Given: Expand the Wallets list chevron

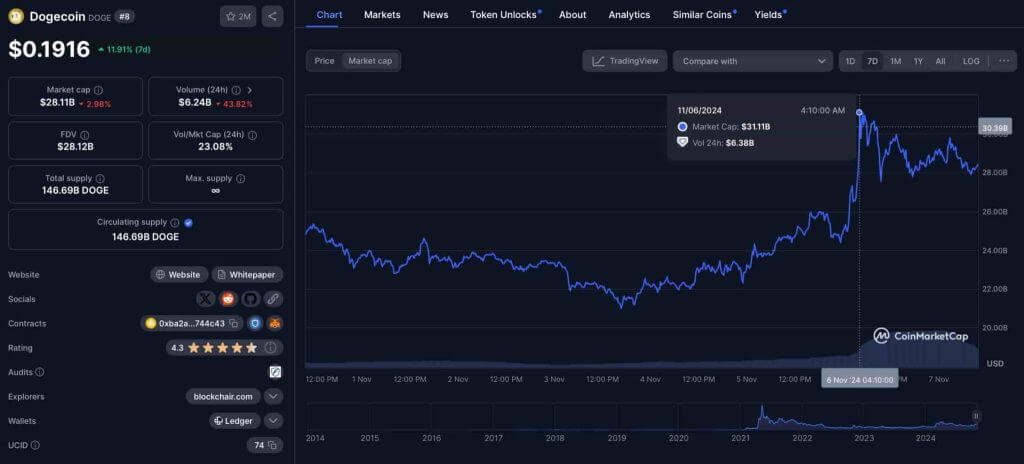Looking at the screenshot, I should coord(274,421).
